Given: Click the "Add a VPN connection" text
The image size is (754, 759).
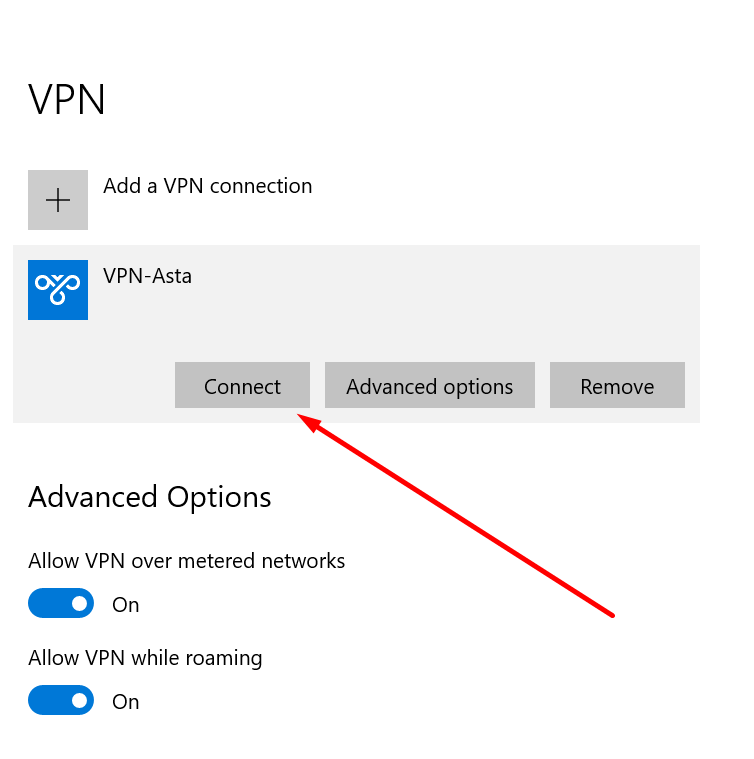Looking at the screenshot, I should (x=207, y=186).
